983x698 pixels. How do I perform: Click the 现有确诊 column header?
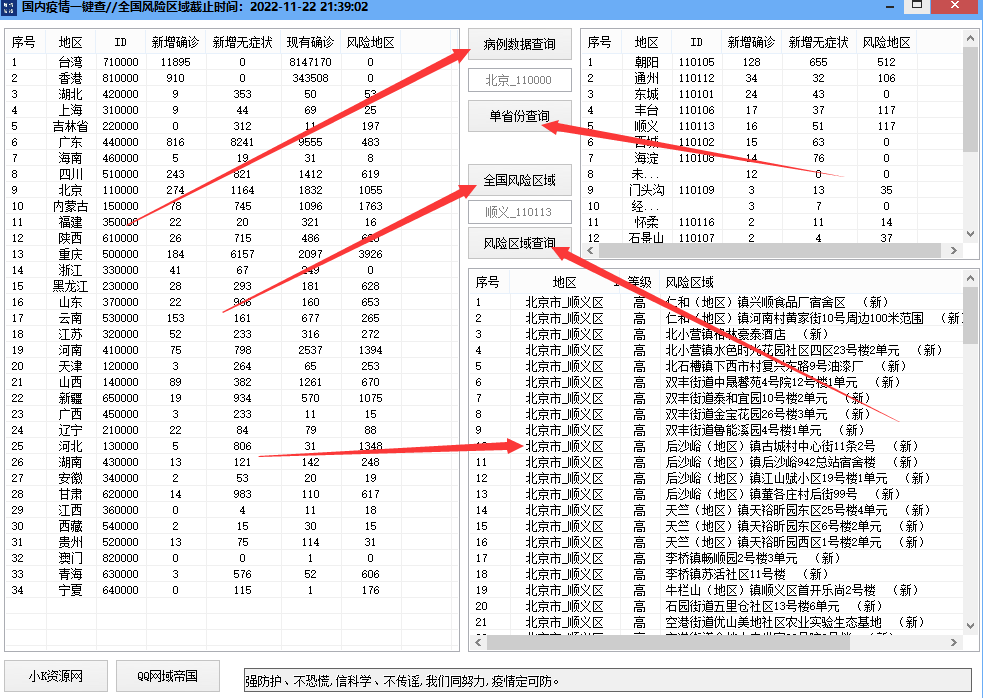click(310, 43)
